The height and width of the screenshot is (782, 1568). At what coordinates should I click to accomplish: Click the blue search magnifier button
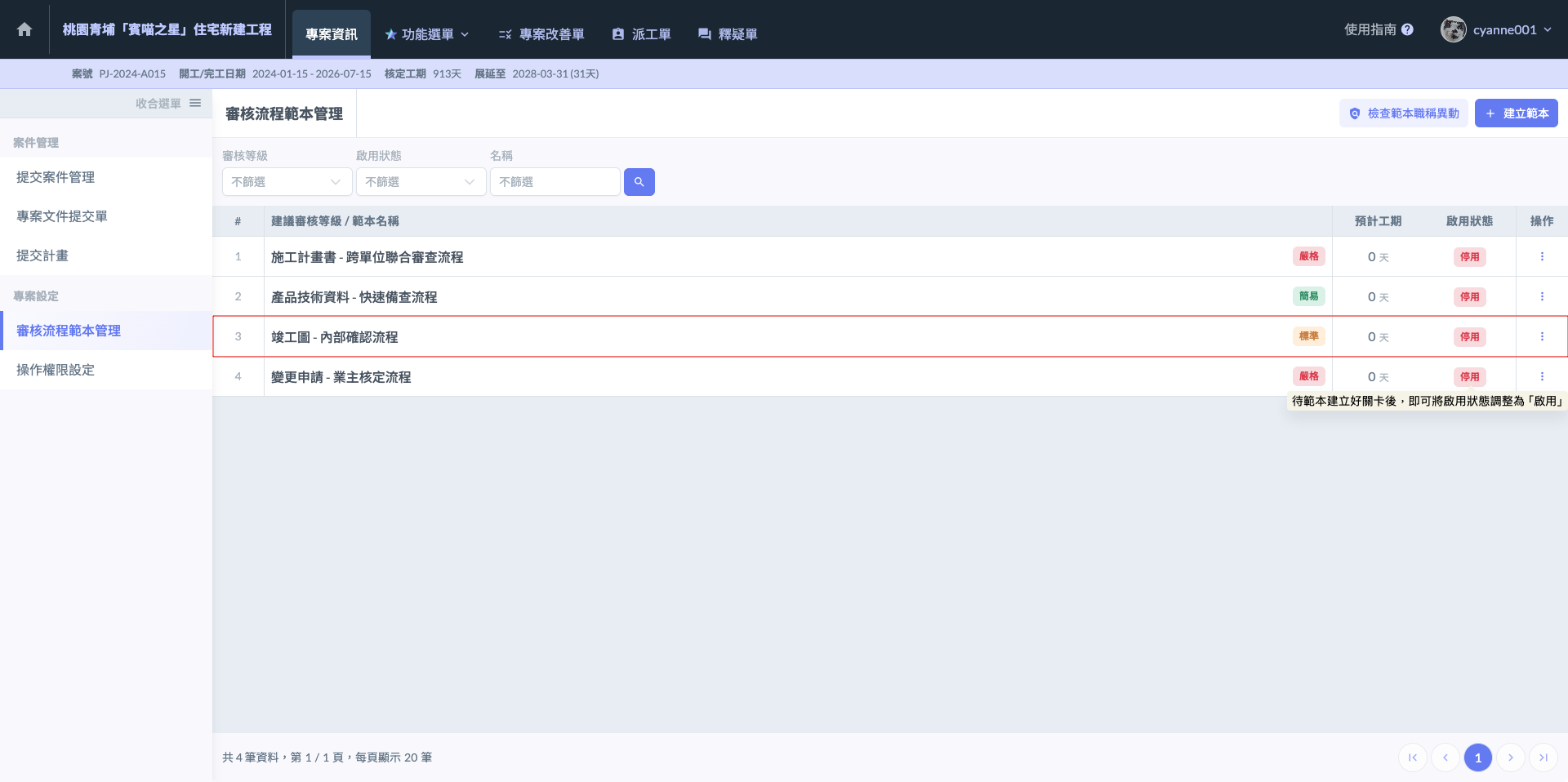639,182
